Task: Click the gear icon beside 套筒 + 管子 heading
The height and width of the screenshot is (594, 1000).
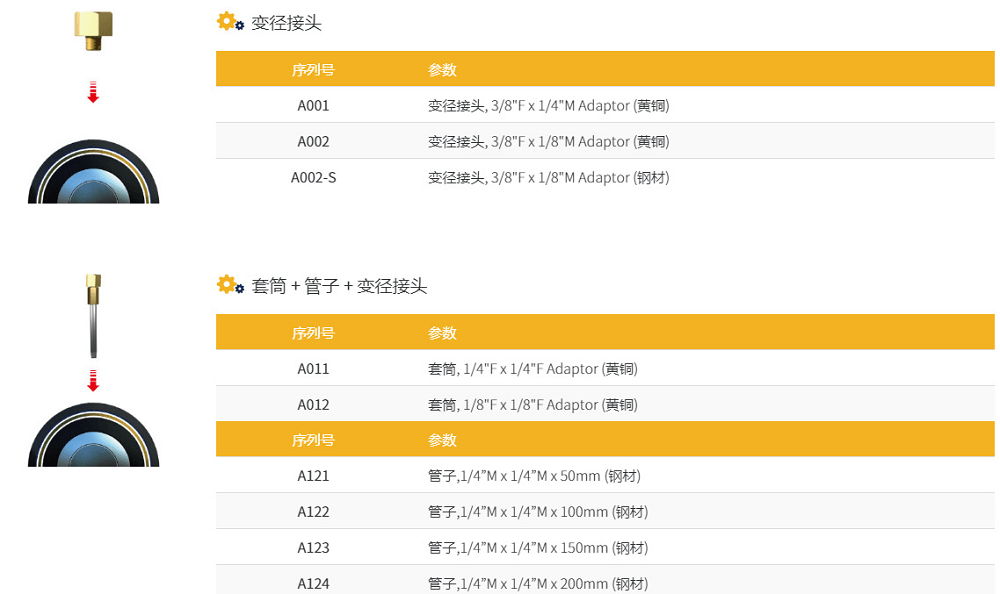Action: pyautogui.click(x=229, y=285)
